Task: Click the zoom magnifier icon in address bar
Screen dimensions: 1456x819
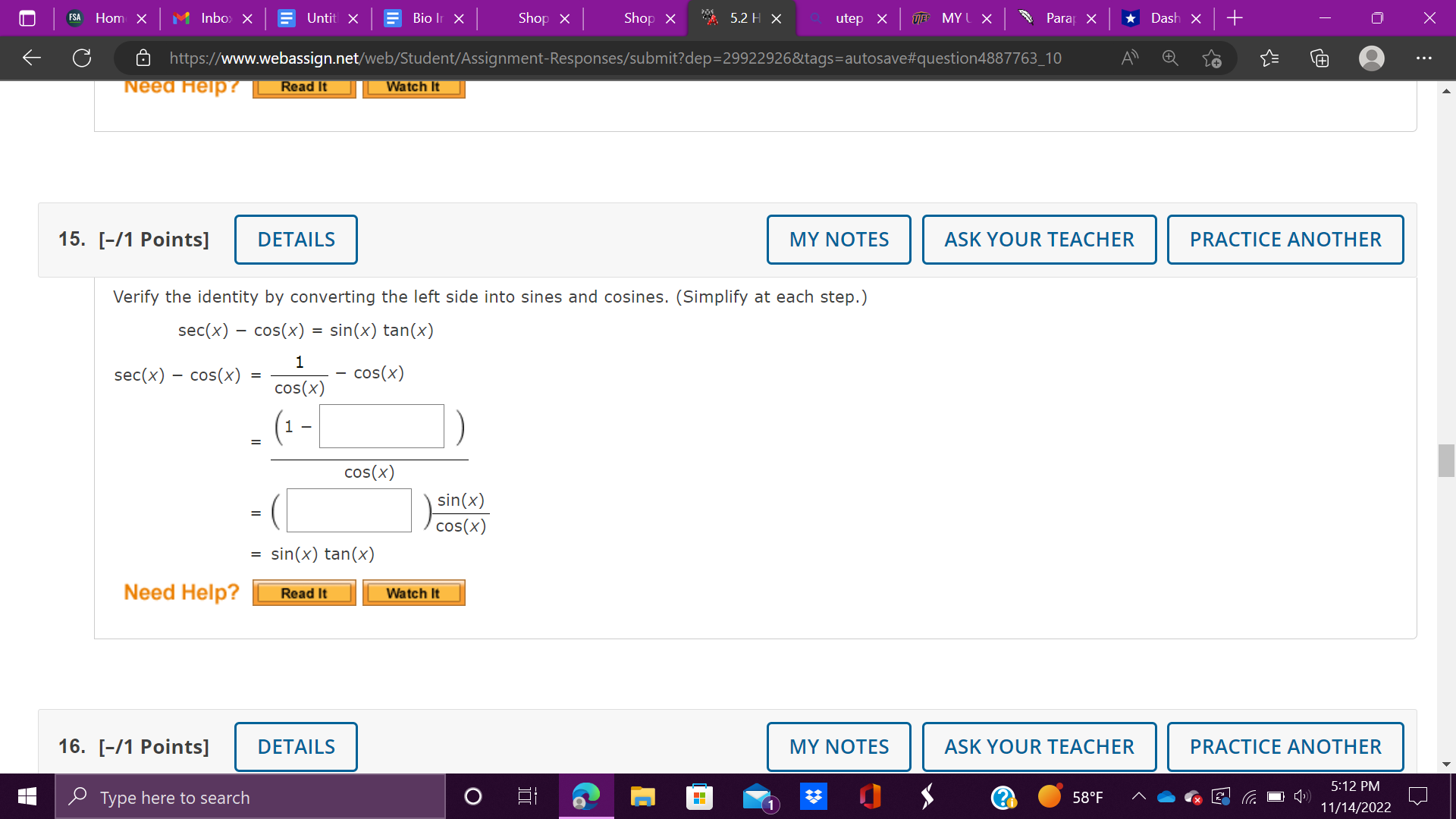Action: point(1170,58)
